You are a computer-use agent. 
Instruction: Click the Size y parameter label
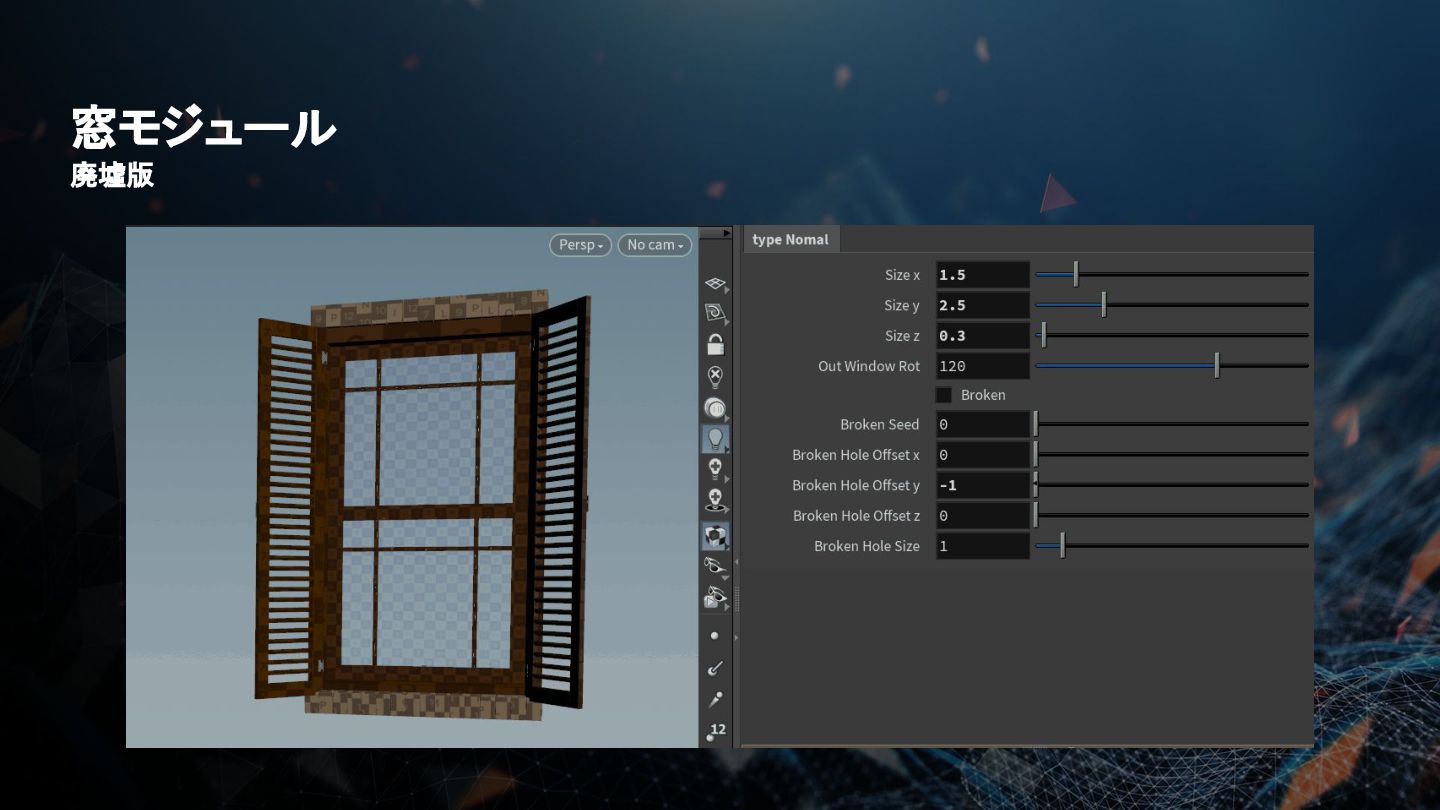[x=902, y=305]
